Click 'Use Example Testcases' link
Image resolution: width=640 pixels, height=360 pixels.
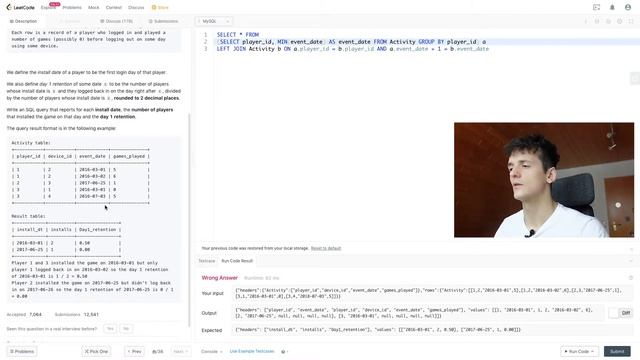click(252, 351)
